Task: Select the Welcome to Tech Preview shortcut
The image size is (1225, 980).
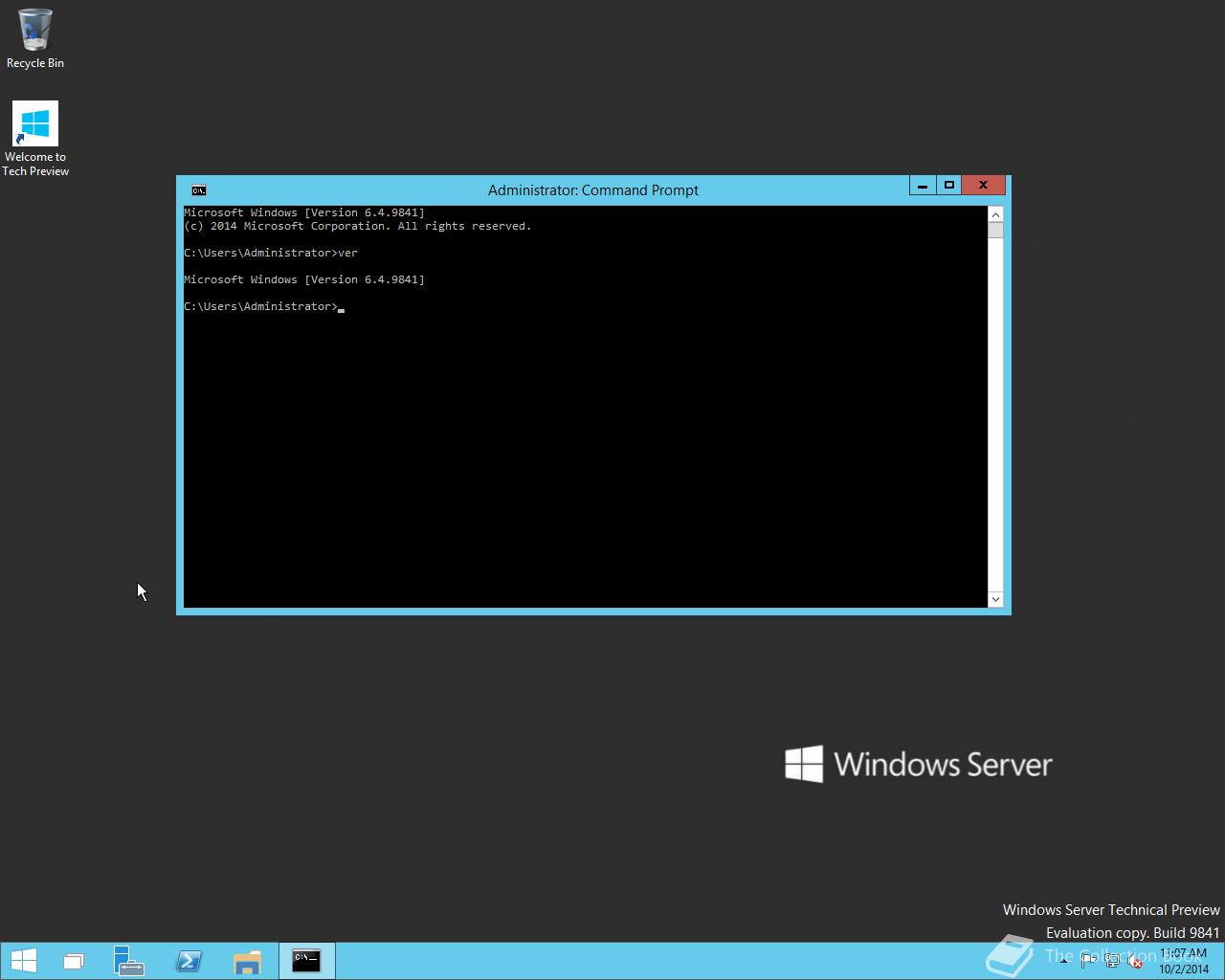Action: tap(35, 139)
